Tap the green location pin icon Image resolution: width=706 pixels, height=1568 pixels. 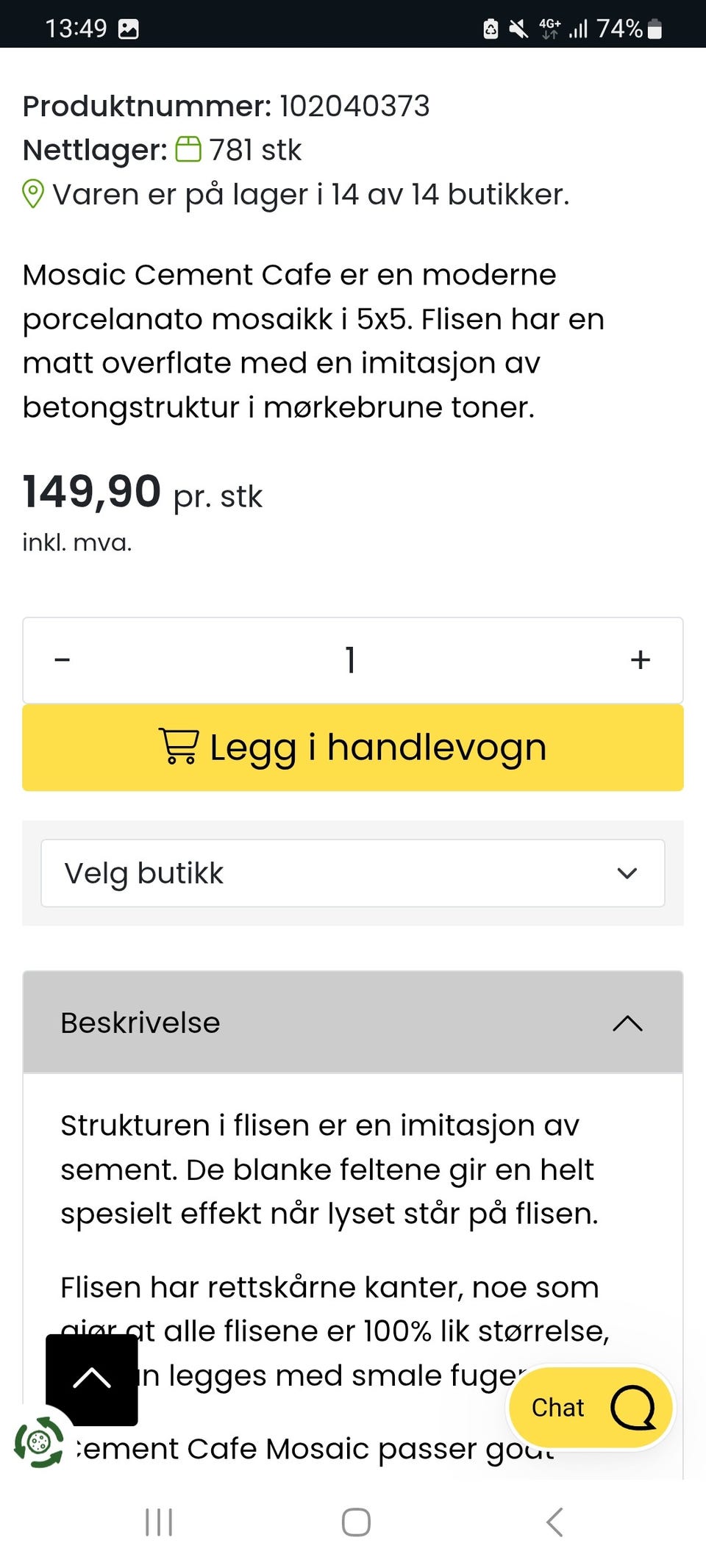coord(33,194)
